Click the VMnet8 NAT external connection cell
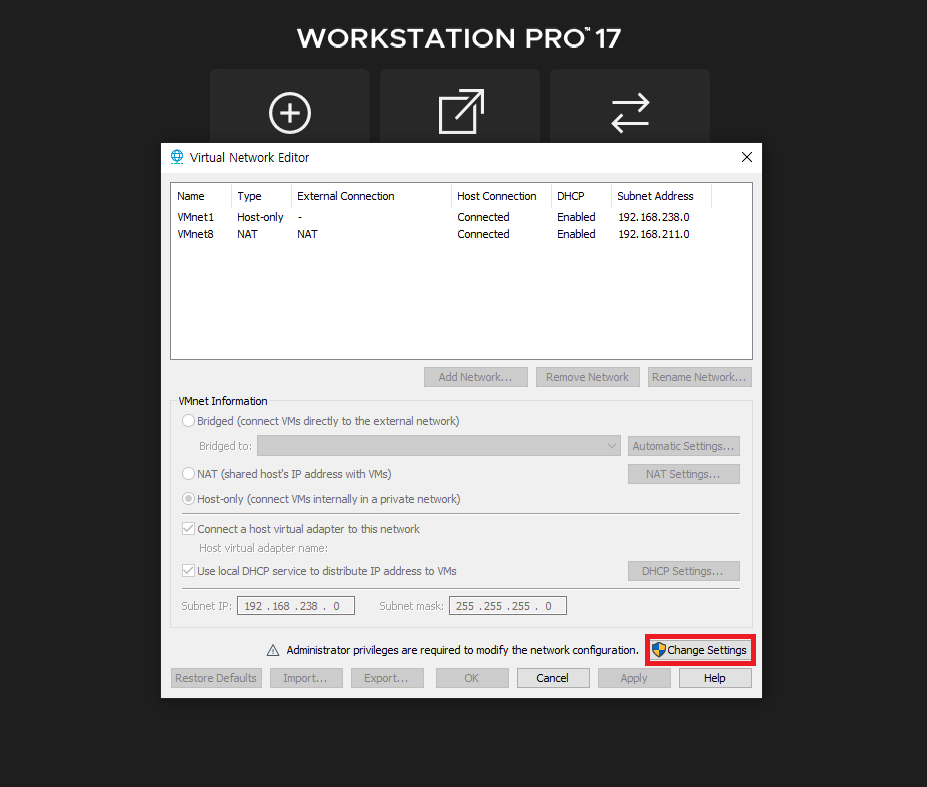 click(x=307, y=234)
